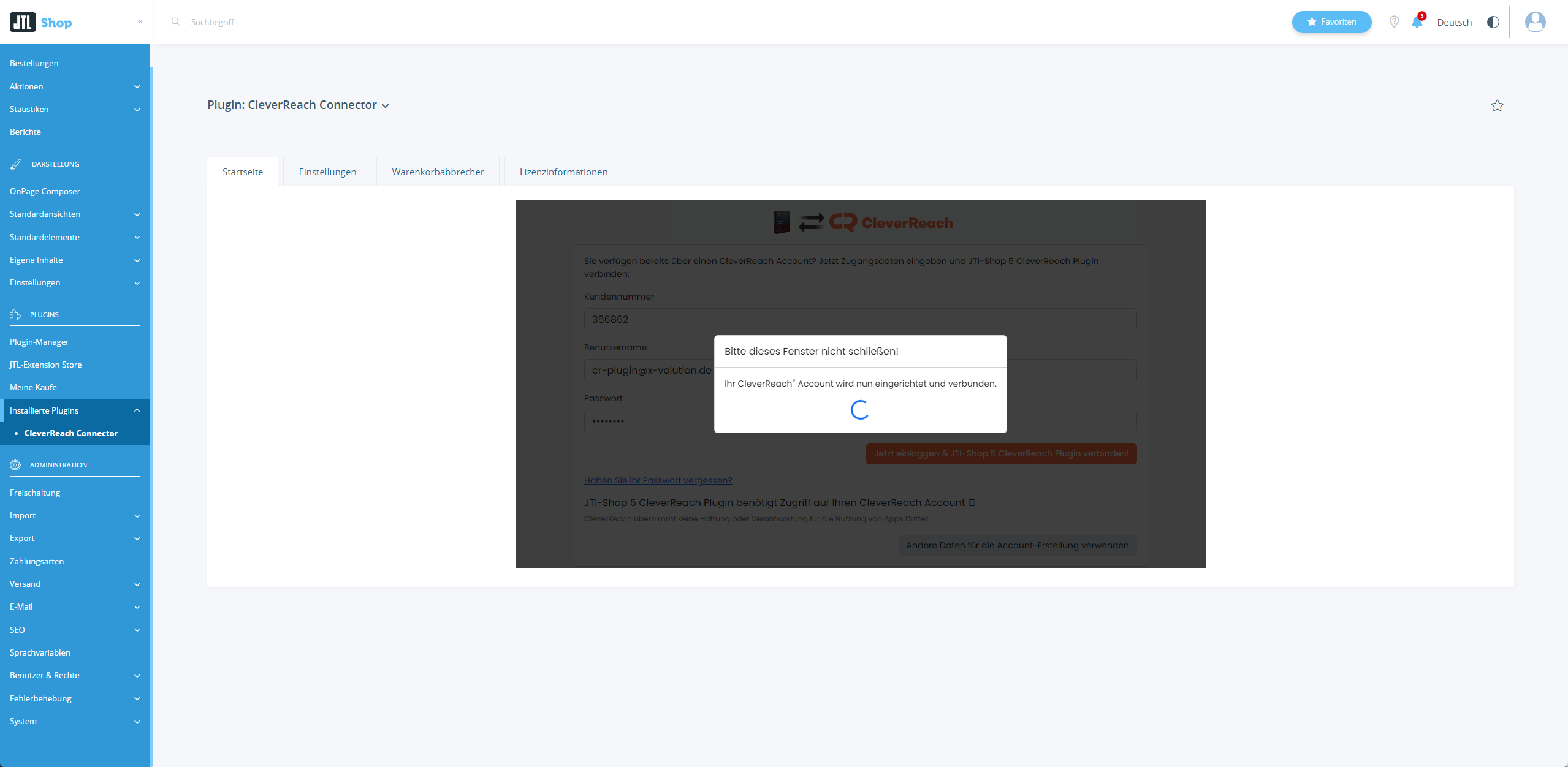Add page to favorites with star outline icon

1497,105
